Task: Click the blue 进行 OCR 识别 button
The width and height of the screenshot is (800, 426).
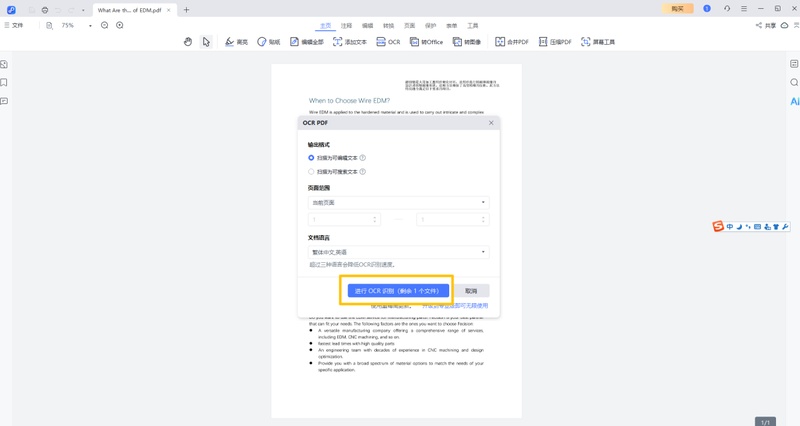Action: pyautogui.click(x=398, y=291)
